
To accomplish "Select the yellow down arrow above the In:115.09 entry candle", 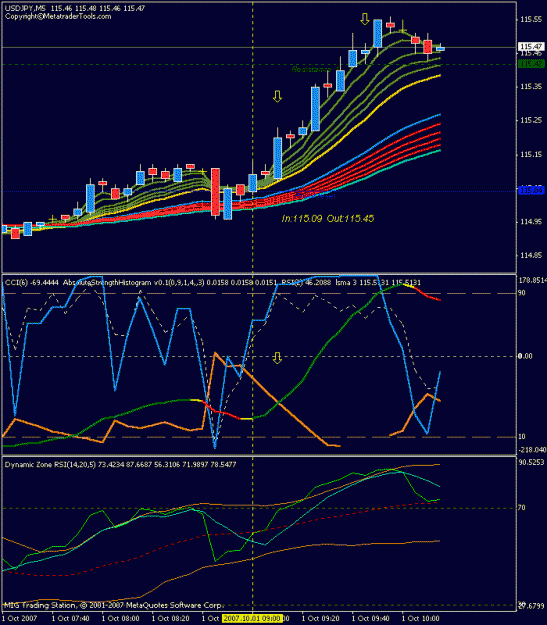I will 277,96.
